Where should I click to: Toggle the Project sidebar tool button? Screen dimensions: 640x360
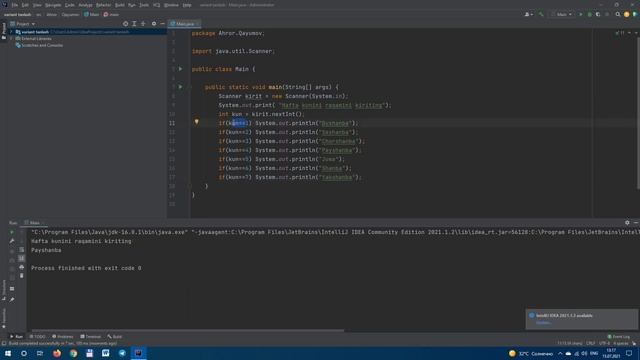[x=4, y=31]
